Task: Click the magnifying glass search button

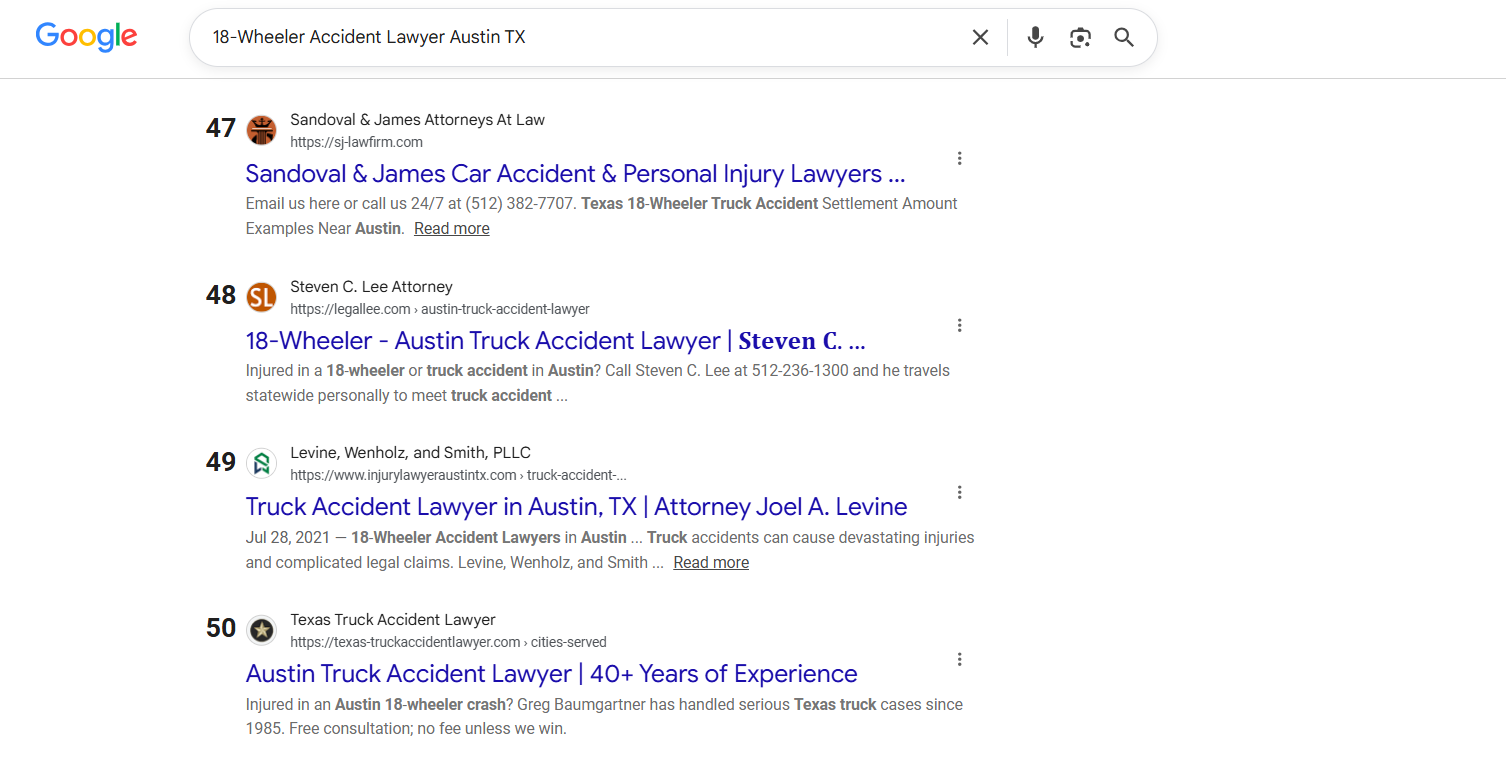Action: coord(1124,37)
